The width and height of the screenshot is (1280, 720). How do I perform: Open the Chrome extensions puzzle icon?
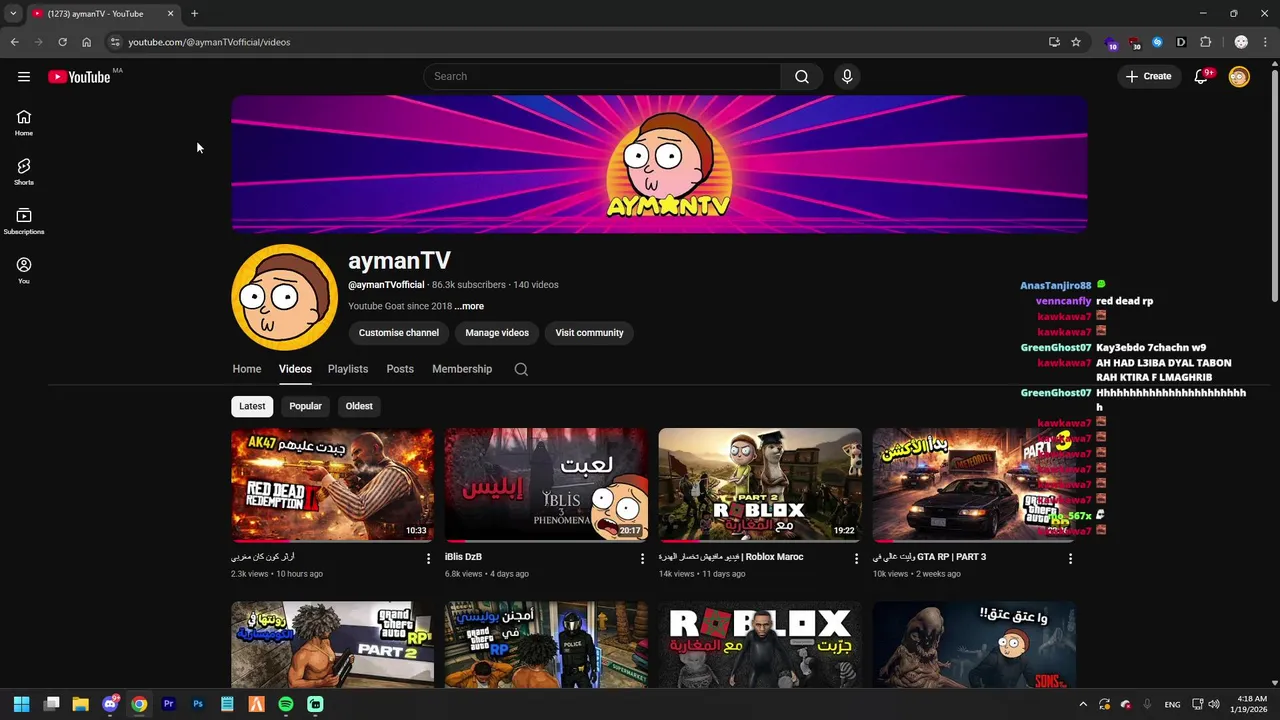click(x=1205, y=42)
